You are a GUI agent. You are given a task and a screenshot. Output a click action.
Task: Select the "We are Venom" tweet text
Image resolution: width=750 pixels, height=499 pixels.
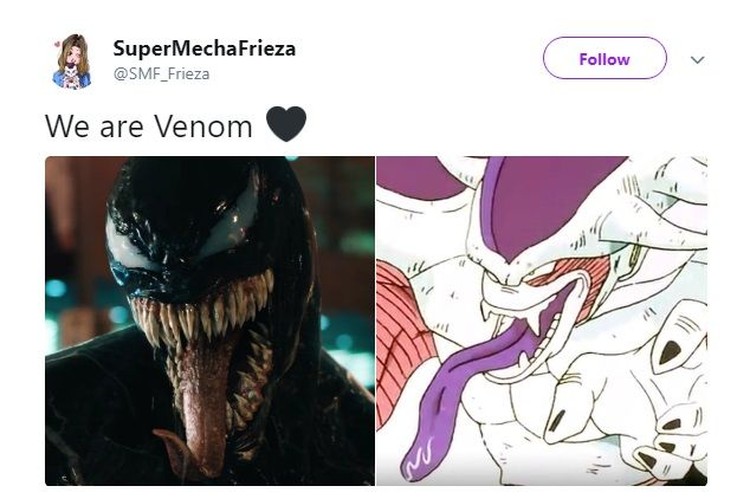149,126
